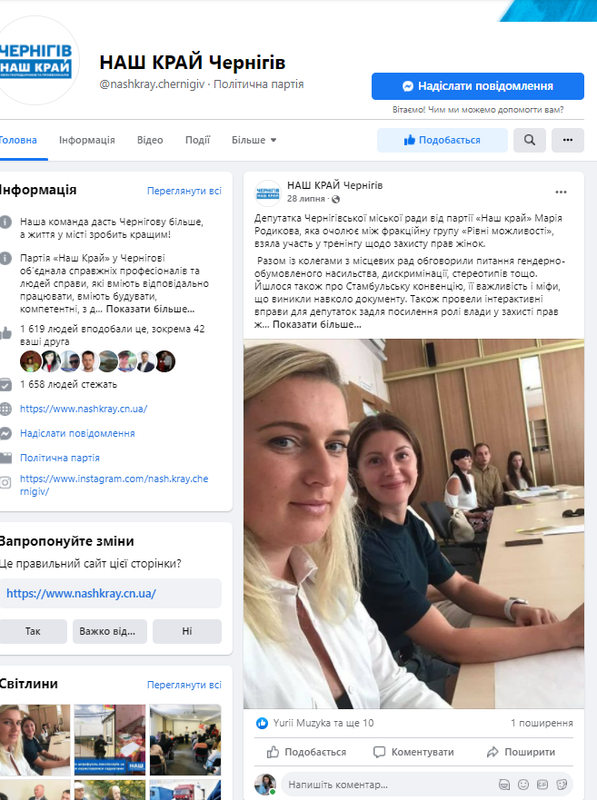597x800 pixels.
Task: Click the Напишіть коментар input field
Action: point(388,784)
